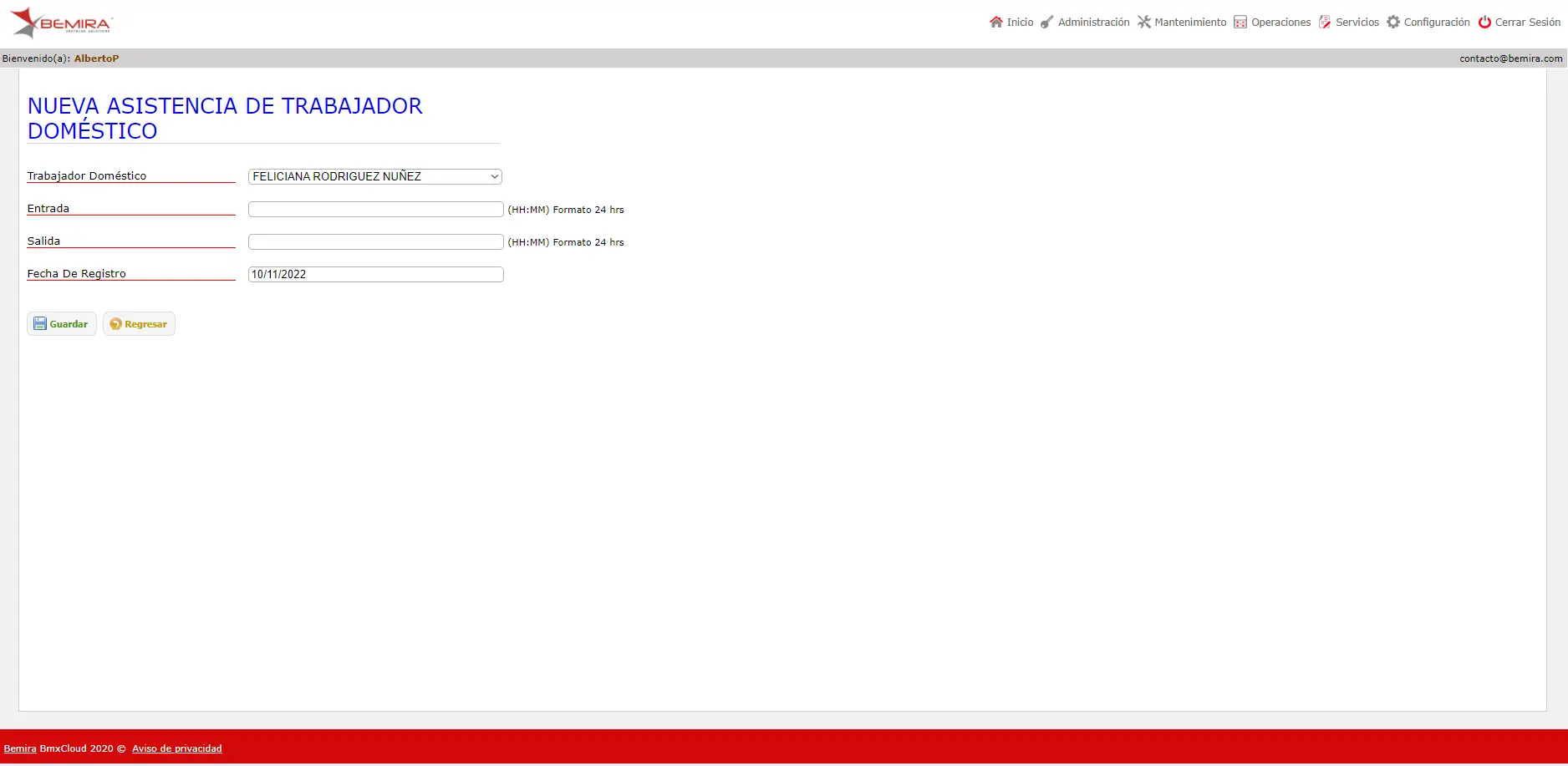The height and width of the screenshot is (766, 1568).
Task: Open the Configuración menu
Action: 1437,23
